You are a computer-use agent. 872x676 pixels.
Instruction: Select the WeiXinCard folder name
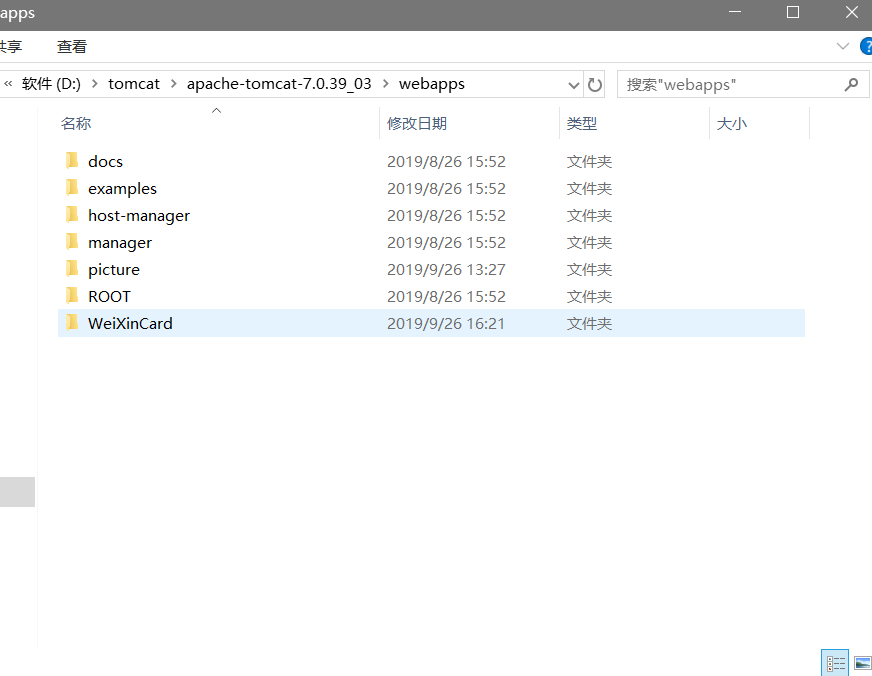click(130, 324)
